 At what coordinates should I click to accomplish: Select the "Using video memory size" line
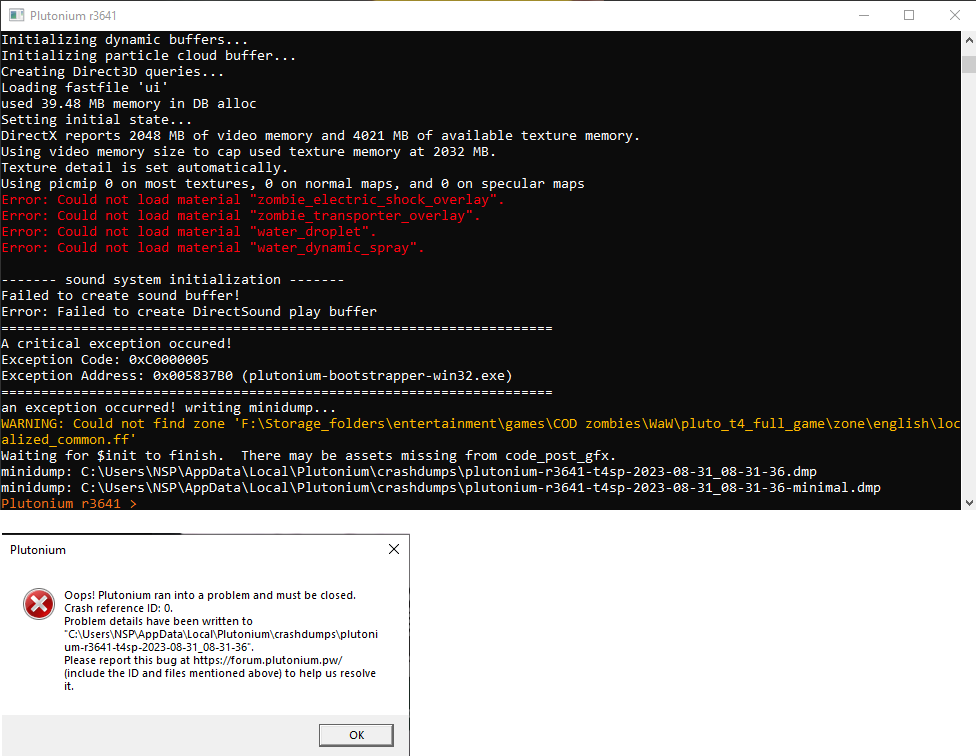click(x=248, y=152)
